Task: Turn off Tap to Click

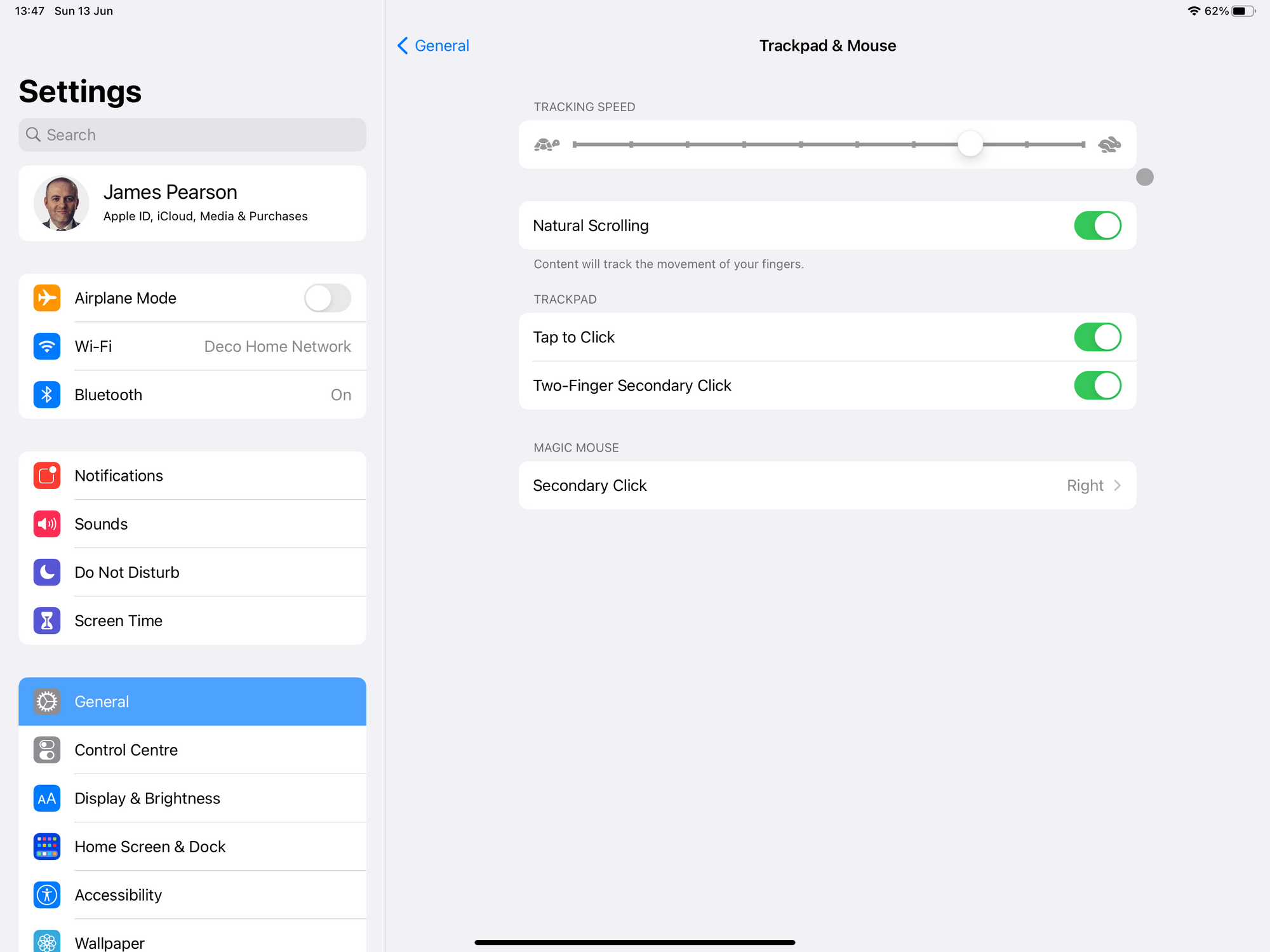Action: click(x=1098, y=337)
